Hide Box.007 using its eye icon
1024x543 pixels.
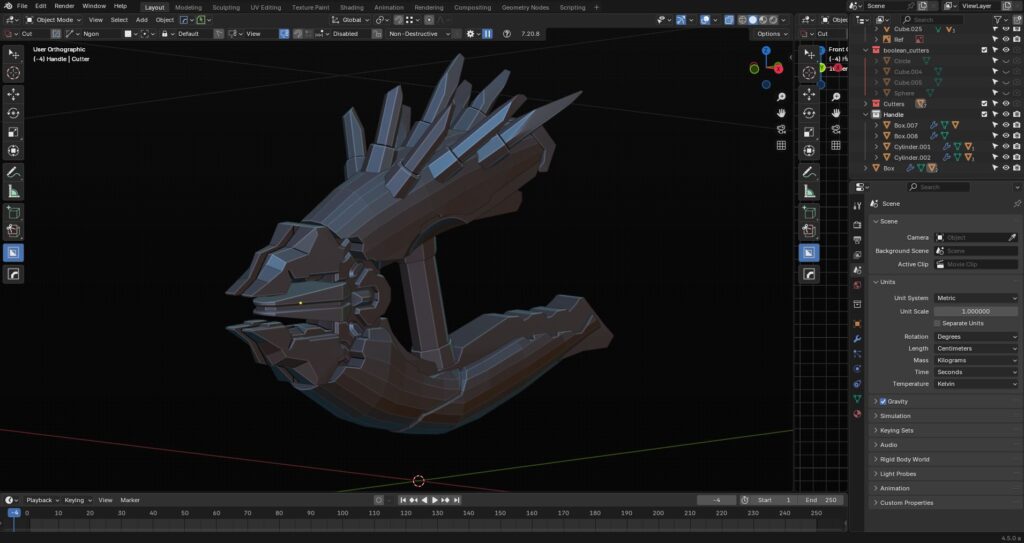[x=1005, y=125]
